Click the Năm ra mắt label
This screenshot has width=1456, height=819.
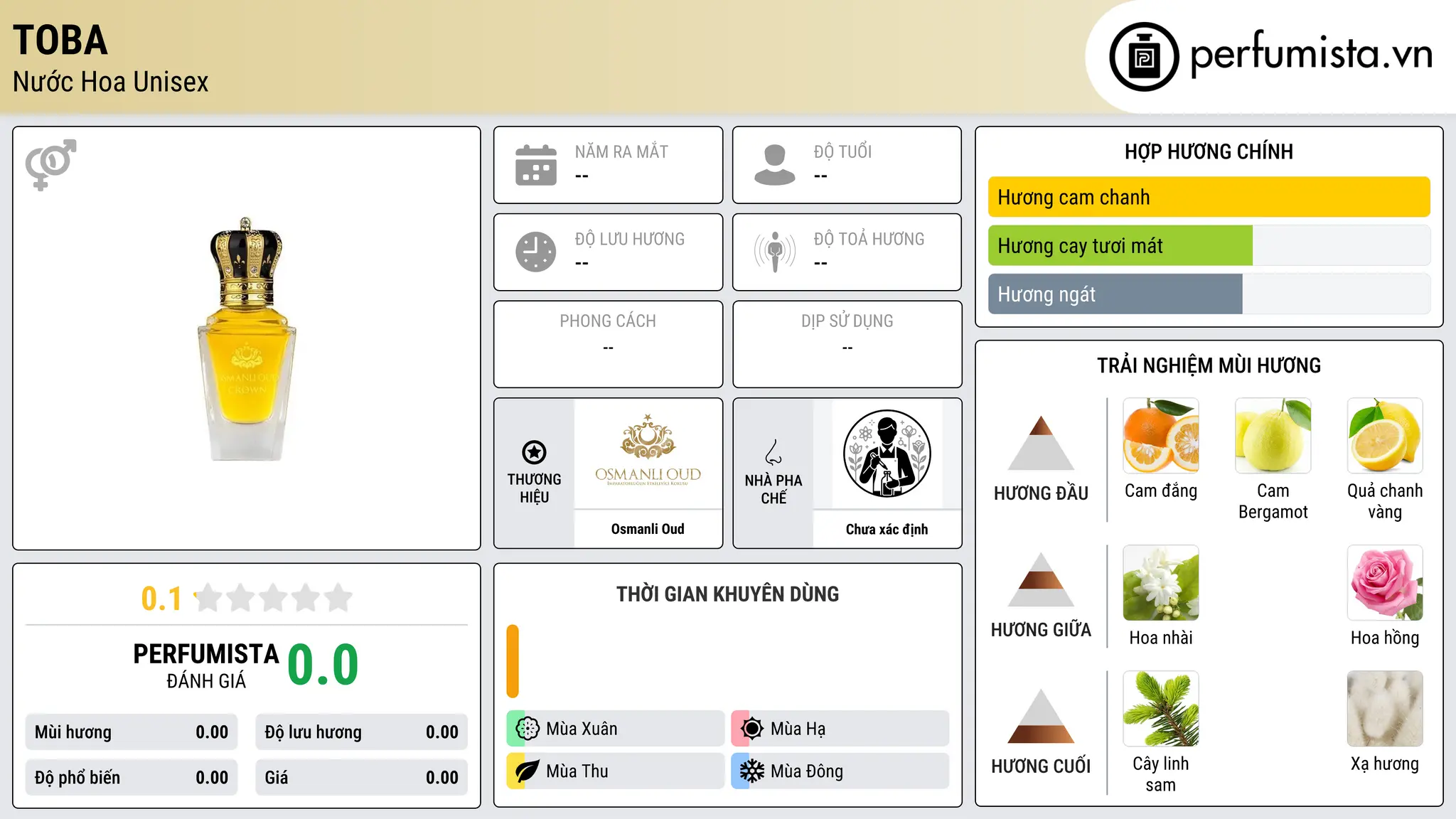621,151
